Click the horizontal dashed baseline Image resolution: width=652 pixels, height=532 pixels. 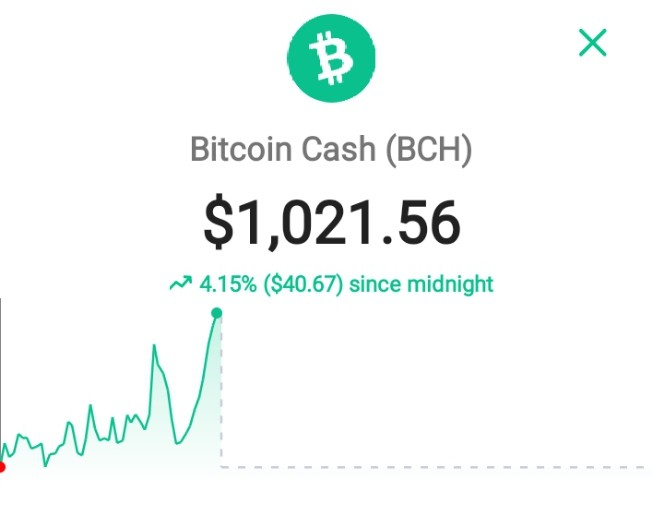tap(432, 467)
